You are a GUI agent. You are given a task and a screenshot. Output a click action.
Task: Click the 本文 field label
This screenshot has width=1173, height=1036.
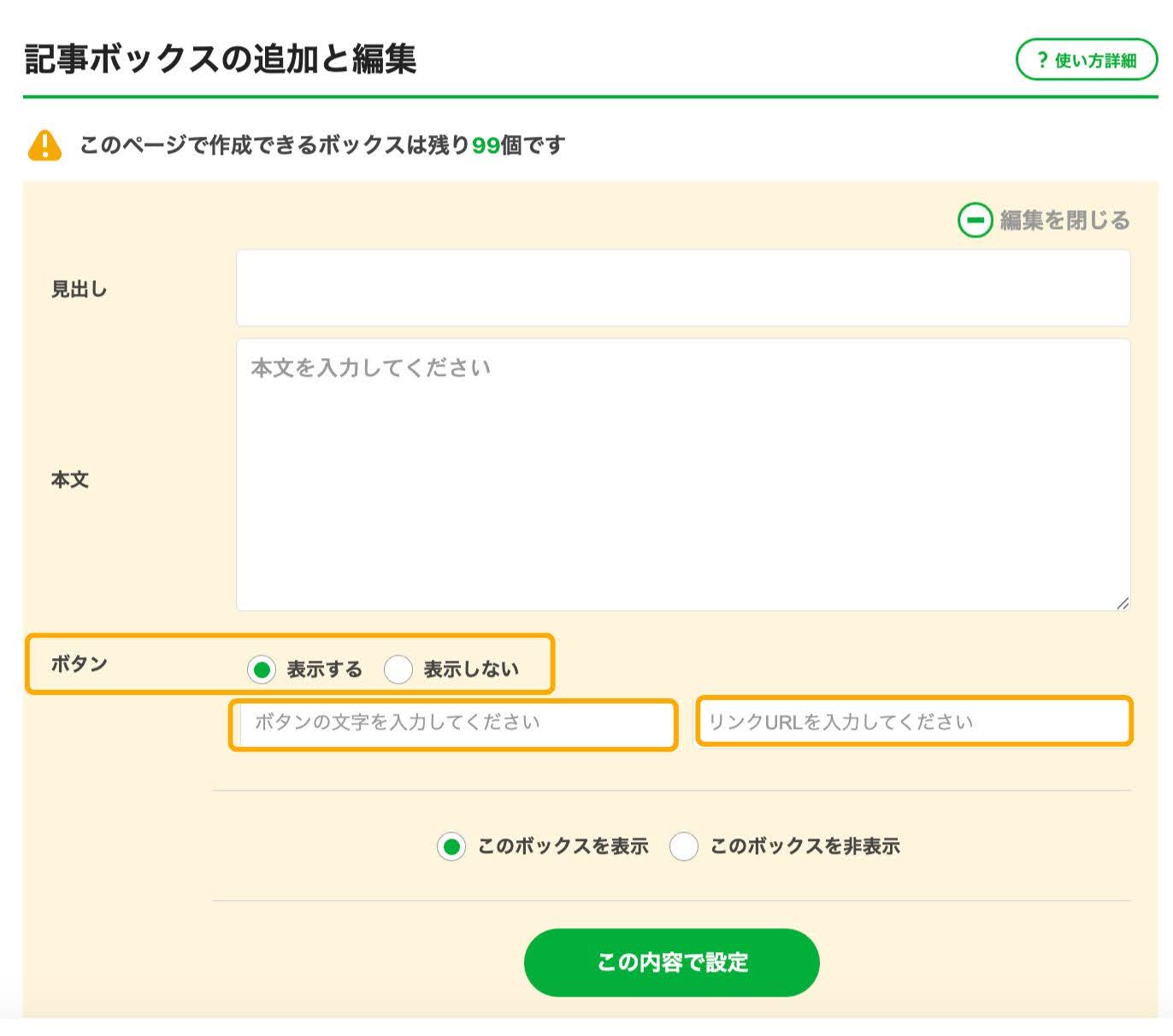70,480
